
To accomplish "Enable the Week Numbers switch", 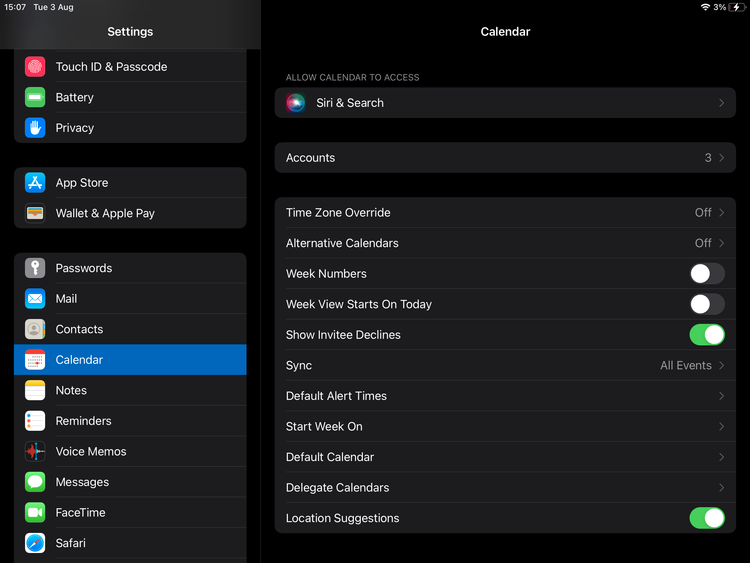I will tap(707, 274).
